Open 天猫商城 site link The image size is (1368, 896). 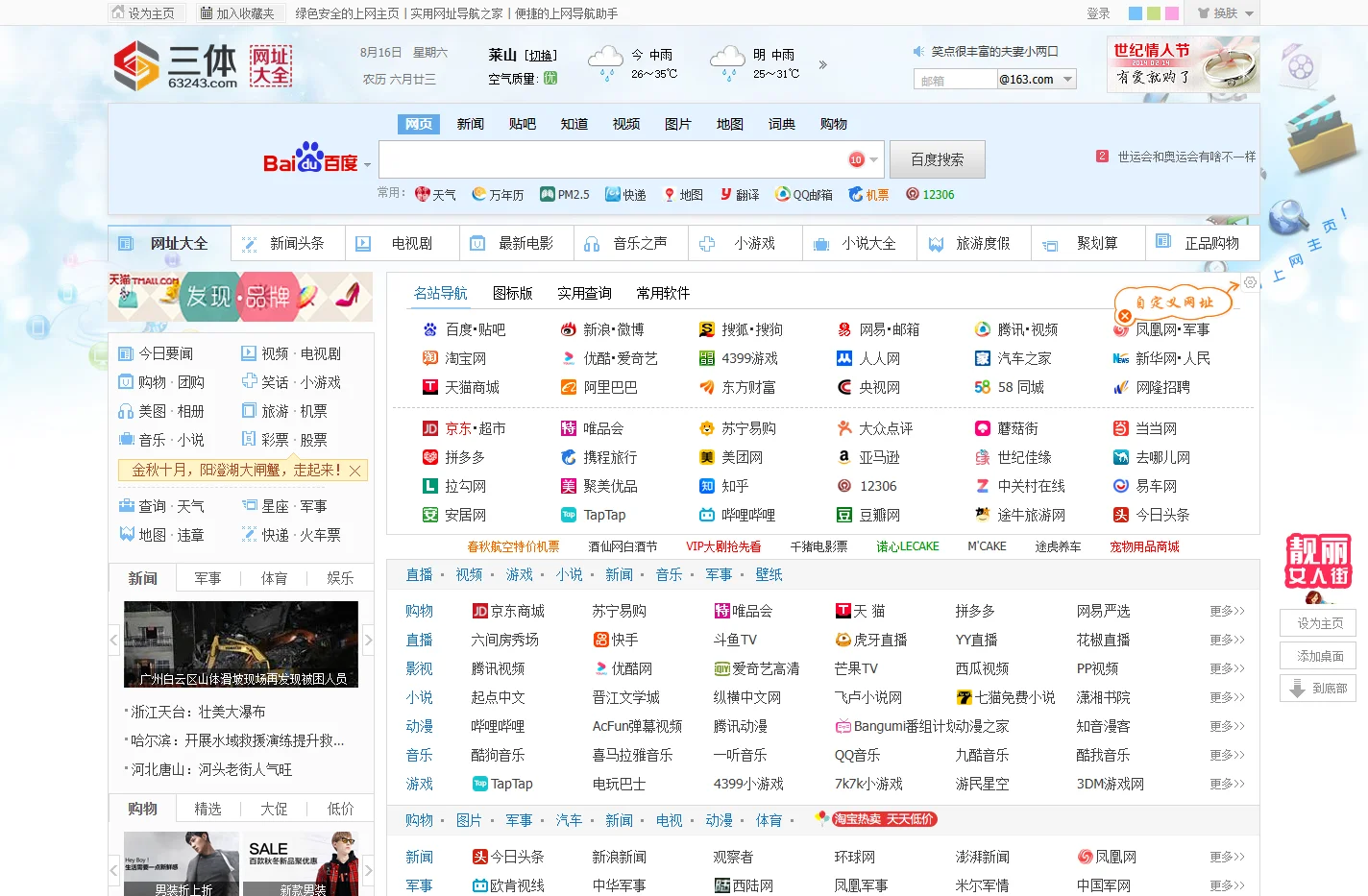[x=461, y=387]
